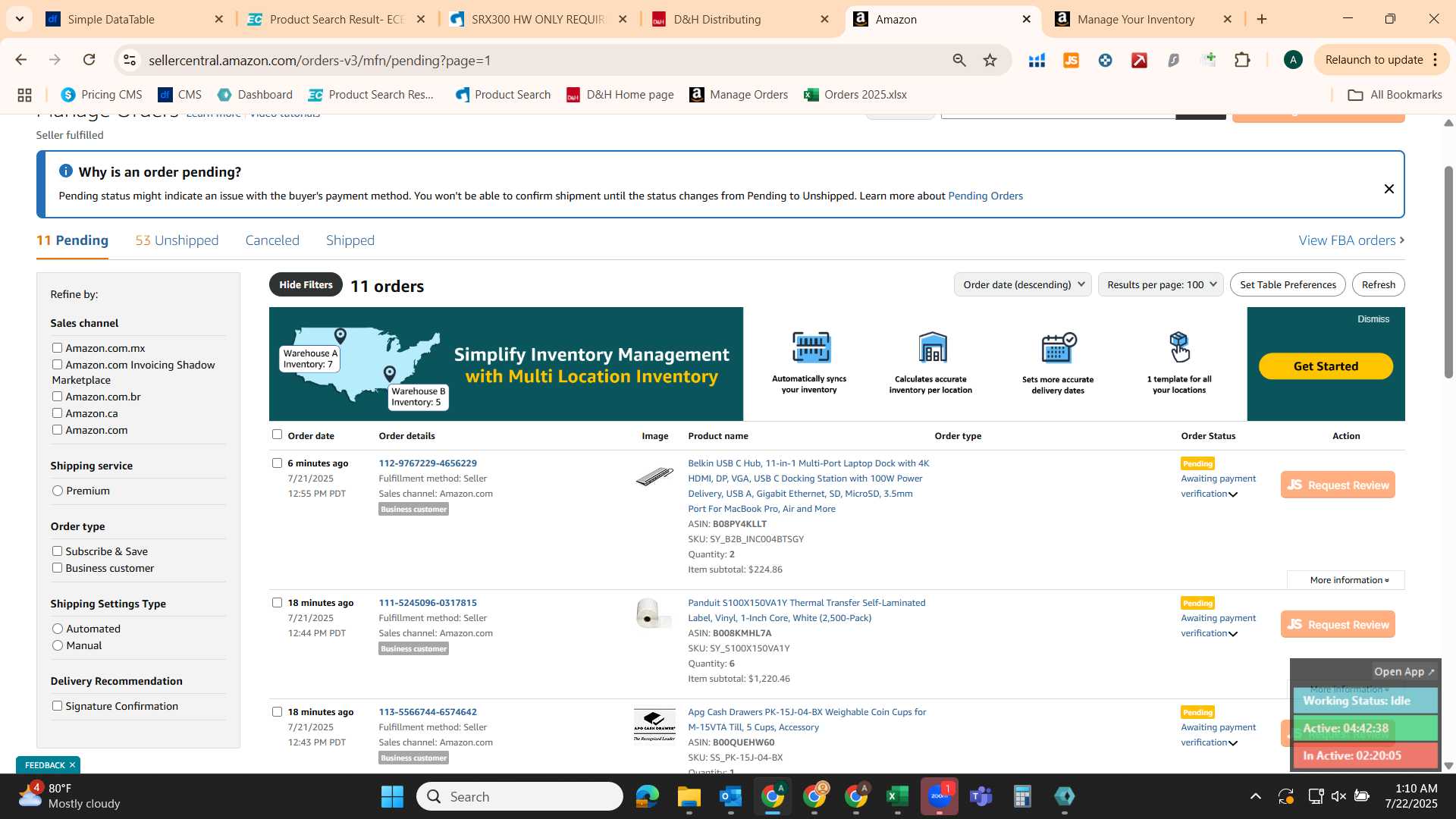Check Subscribe & Save order type

pos(57,551)
